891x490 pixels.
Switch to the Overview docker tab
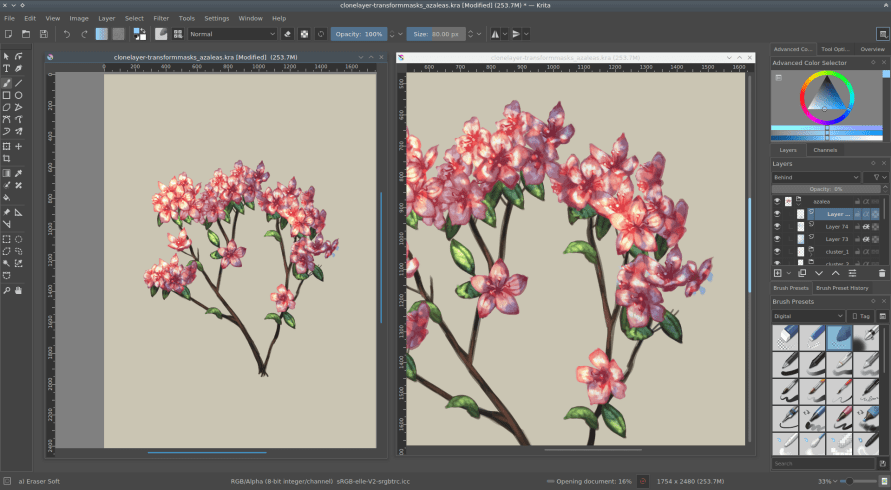tap(872, 49)
